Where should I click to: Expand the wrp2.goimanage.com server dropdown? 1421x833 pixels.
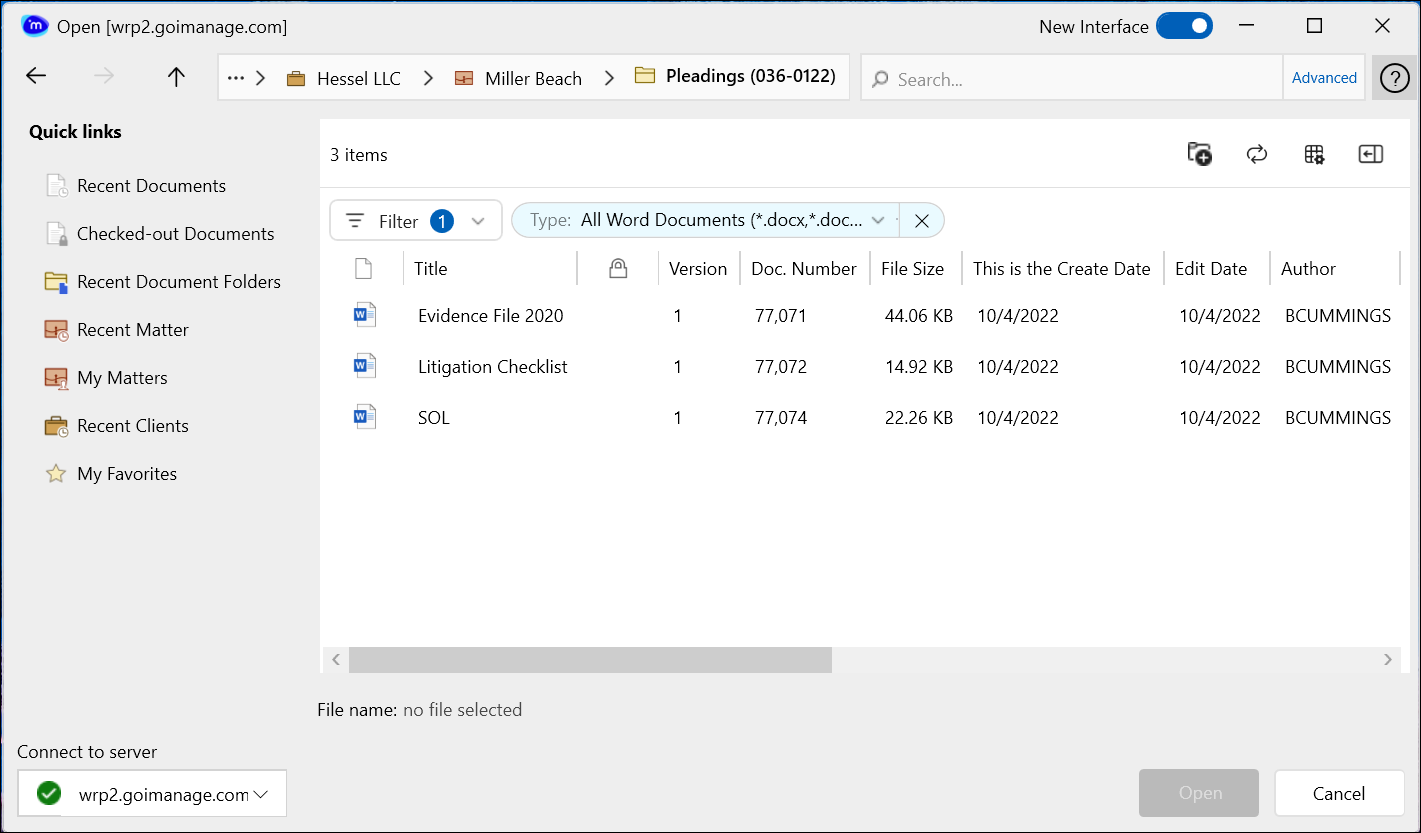[x=262, y=793]
